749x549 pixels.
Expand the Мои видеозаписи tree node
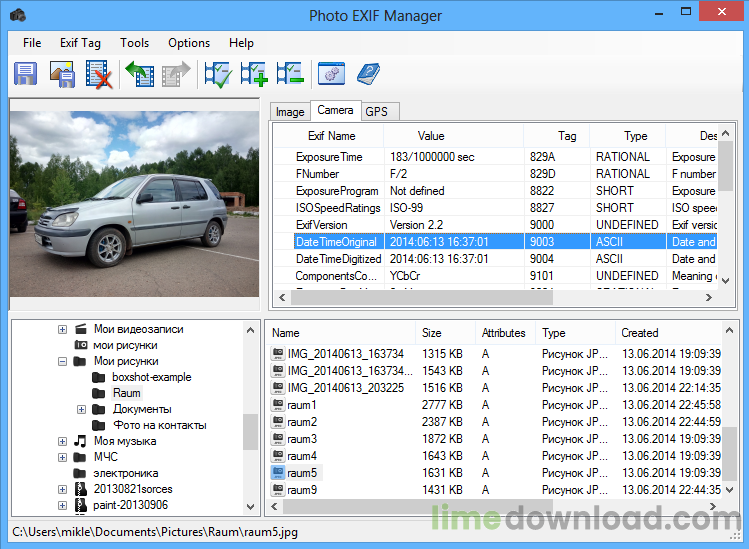pos(62,329)
